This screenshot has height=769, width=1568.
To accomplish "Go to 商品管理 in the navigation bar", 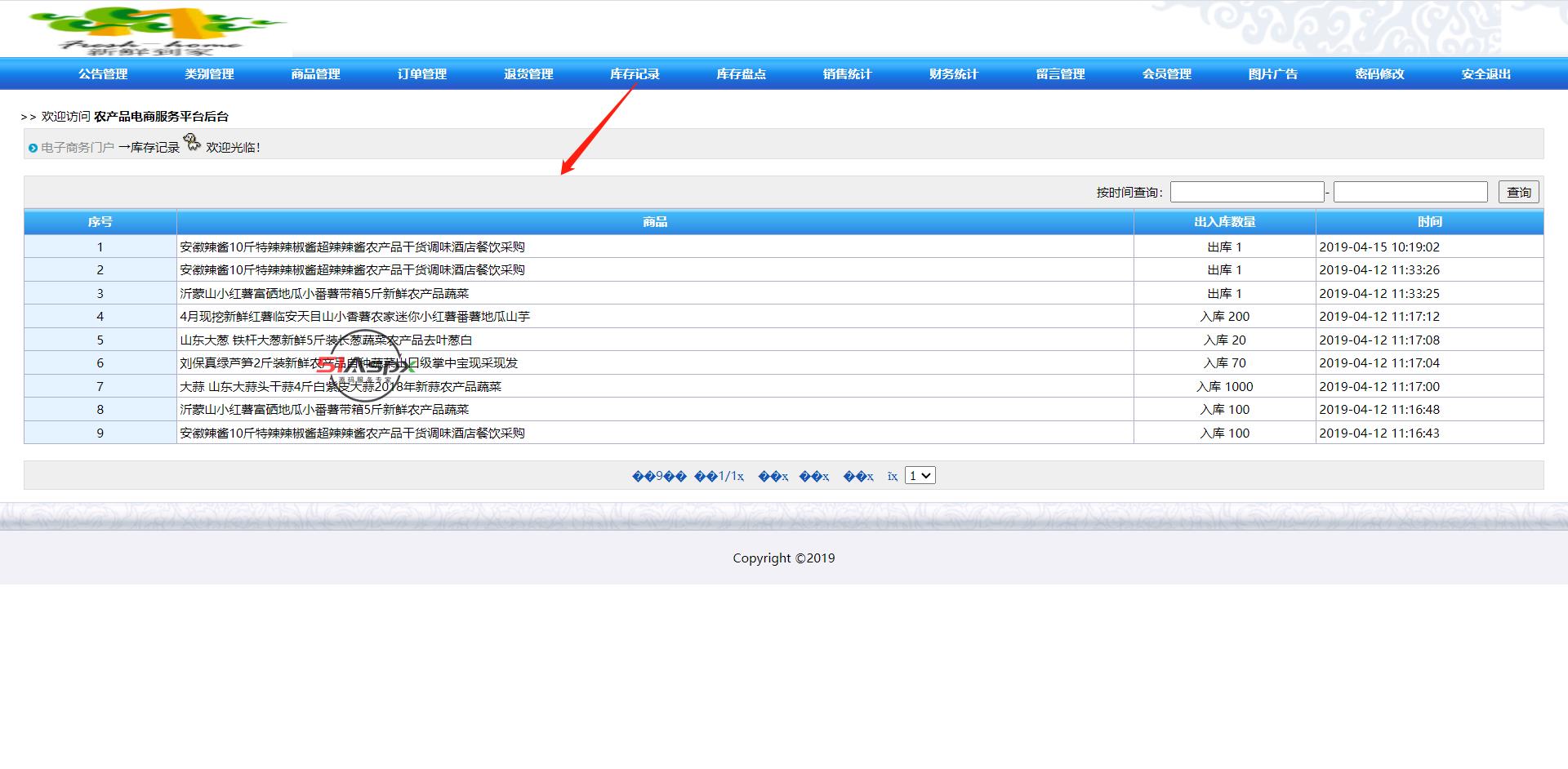I will 315,74.
